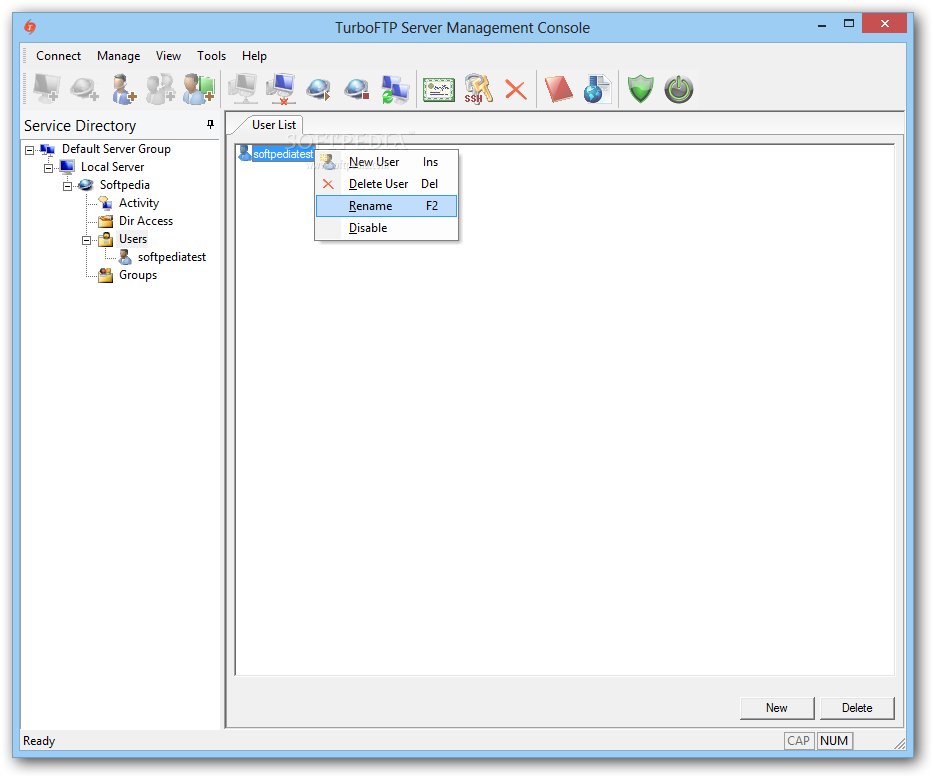The width and height of the screenshot is (934, 778).
Task: Click the CAP status bar indicator
Action: click(798, 740)
